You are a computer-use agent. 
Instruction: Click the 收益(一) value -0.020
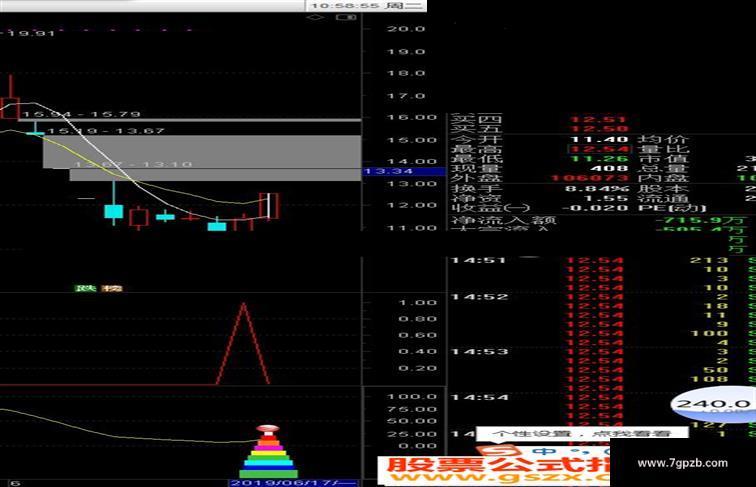(x=594, y=208)
